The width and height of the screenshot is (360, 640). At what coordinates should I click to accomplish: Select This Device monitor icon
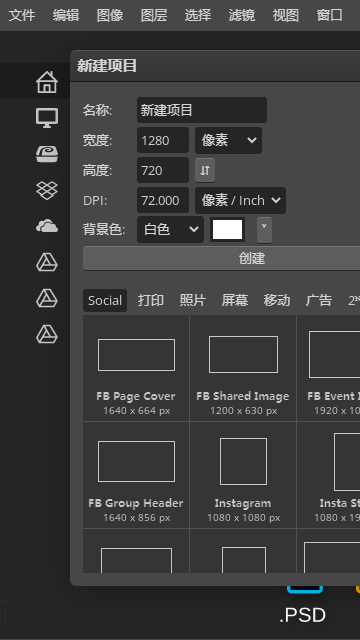(47, 118)
